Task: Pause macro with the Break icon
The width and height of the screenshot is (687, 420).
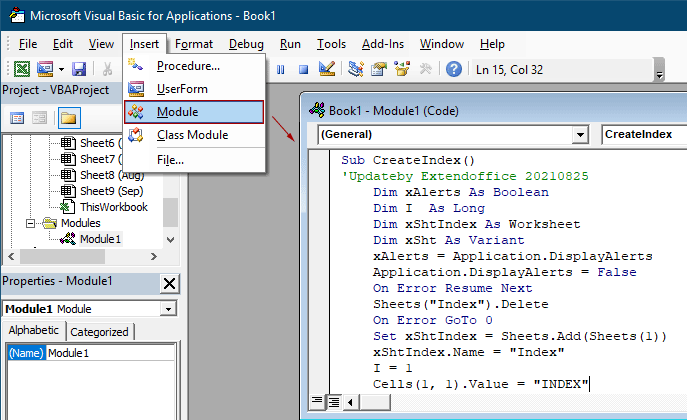Action: click(x=280, y=70)
